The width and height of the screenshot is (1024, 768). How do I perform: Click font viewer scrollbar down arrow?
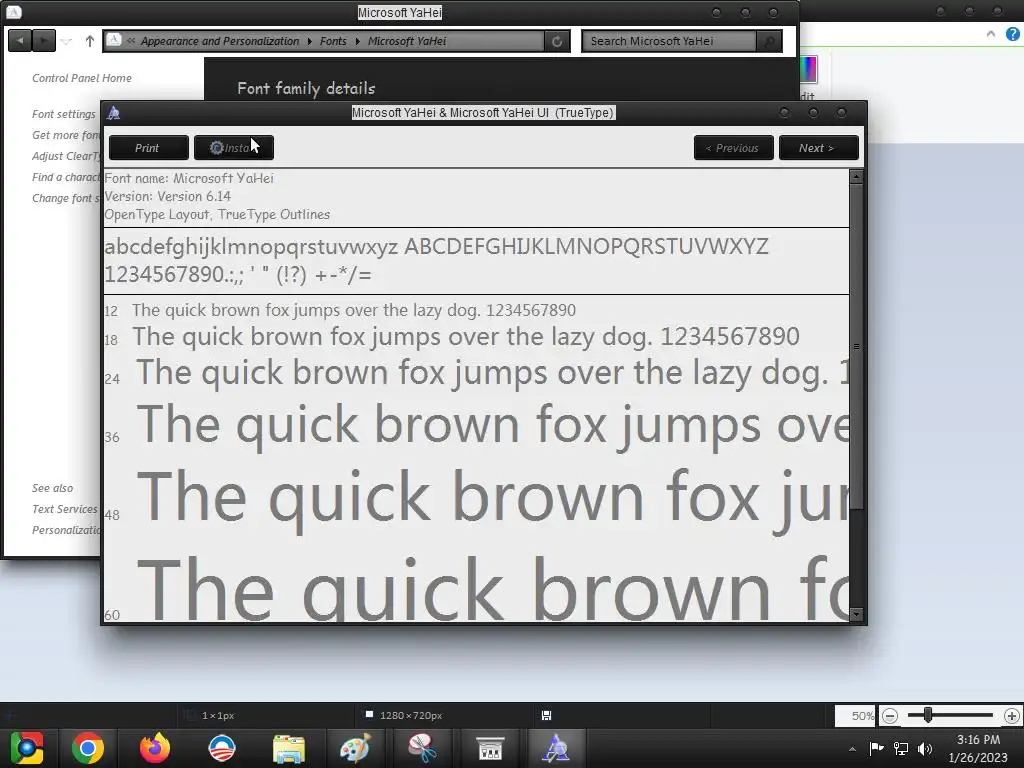857,614
